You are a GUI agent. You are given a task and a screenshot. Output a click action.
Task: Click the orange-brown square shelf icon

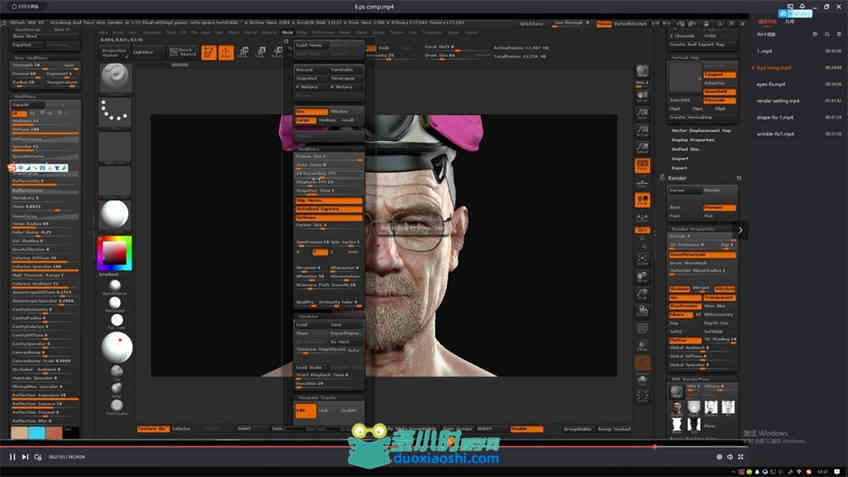(642, 363)
